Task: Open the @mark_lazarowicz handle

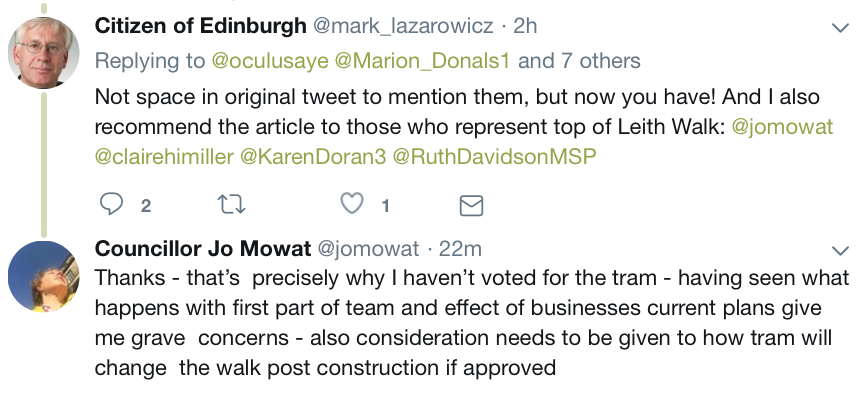Action: click(x=403, y=26)
